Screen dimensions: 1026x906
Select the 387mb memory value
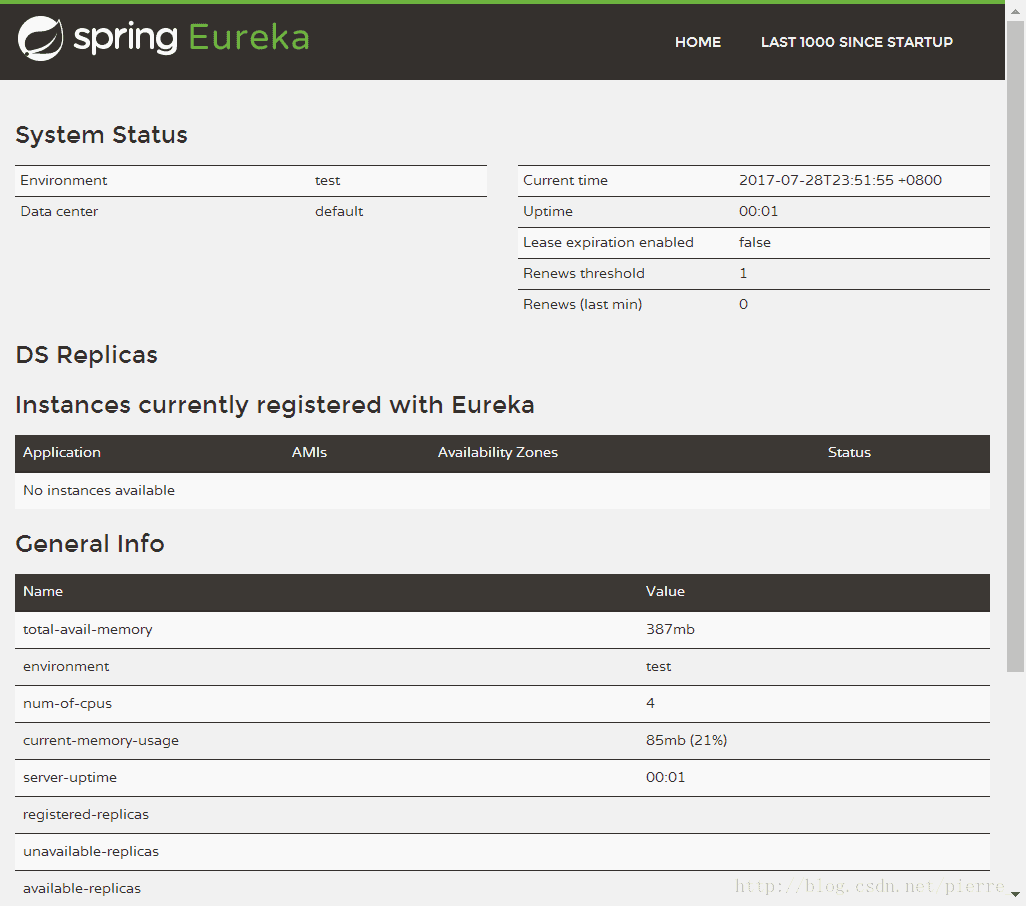670,629
